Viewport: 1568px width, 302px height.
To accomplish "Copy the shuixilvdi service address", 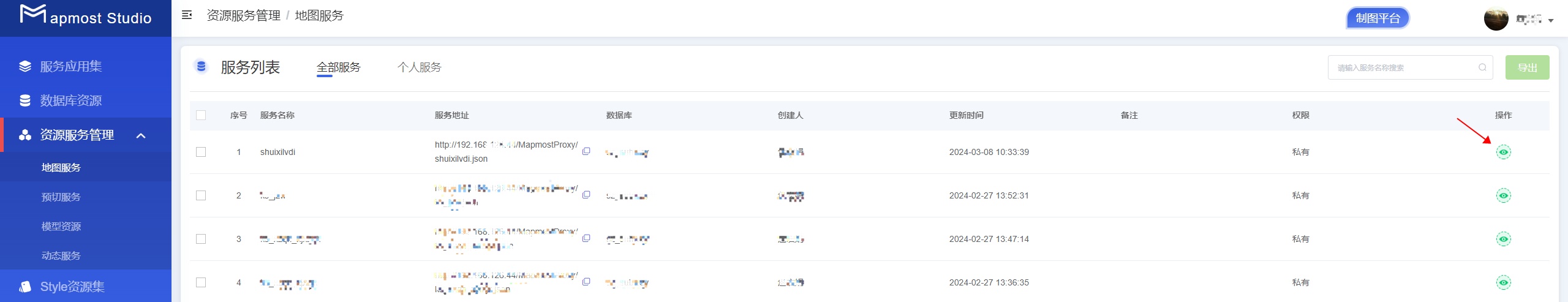I will tap(586, 151).
